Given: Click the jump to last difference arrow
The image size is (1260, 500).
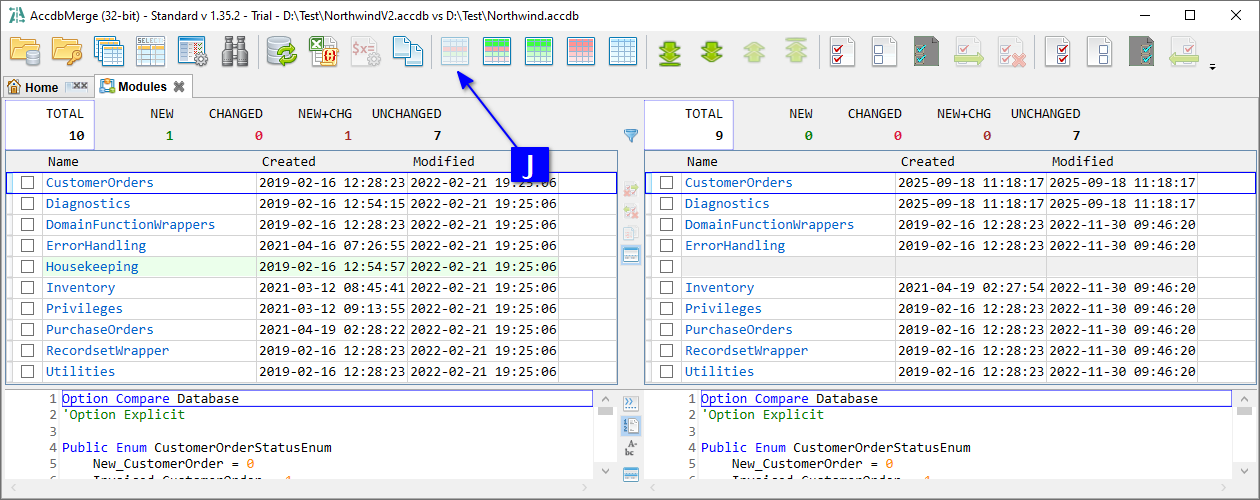Looking at the screenshot, I should [x=670, y=51].
